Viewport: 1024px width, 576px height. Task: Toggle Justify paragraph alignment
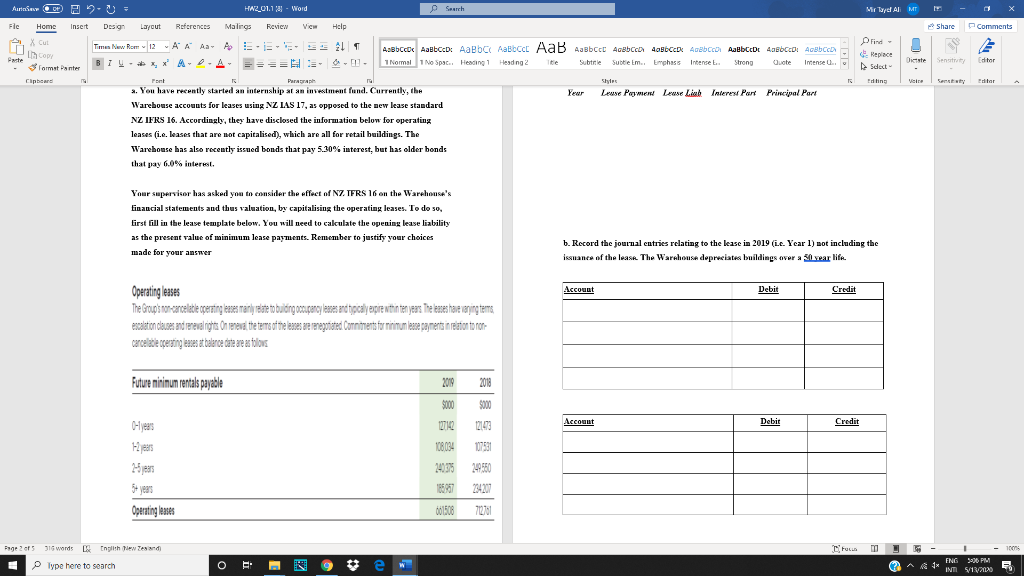283,63
